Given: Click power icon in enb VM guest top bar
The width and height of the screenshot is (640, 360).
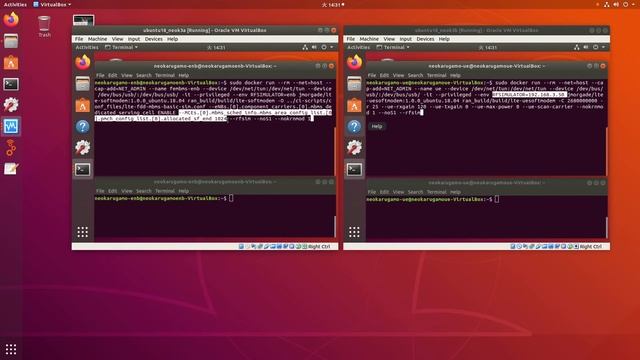Looking at the screenshot, I should (324, 47).
